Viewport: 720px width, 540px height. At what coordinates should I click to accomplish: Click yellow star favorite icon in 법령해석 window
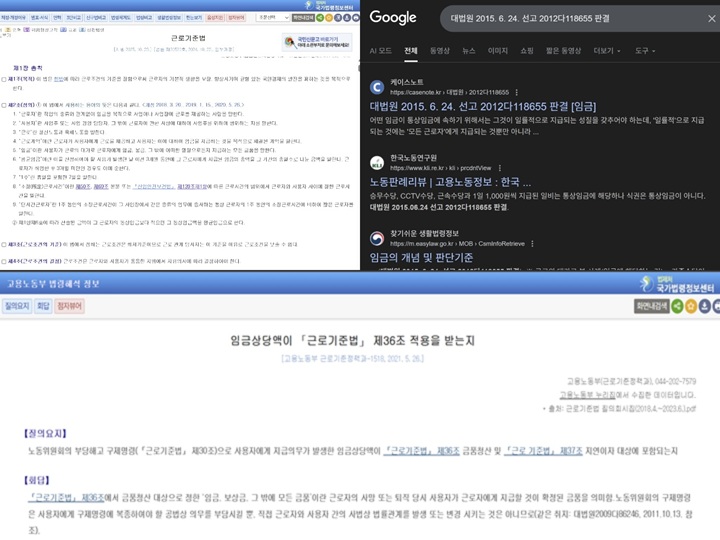(x=691, y=306)
